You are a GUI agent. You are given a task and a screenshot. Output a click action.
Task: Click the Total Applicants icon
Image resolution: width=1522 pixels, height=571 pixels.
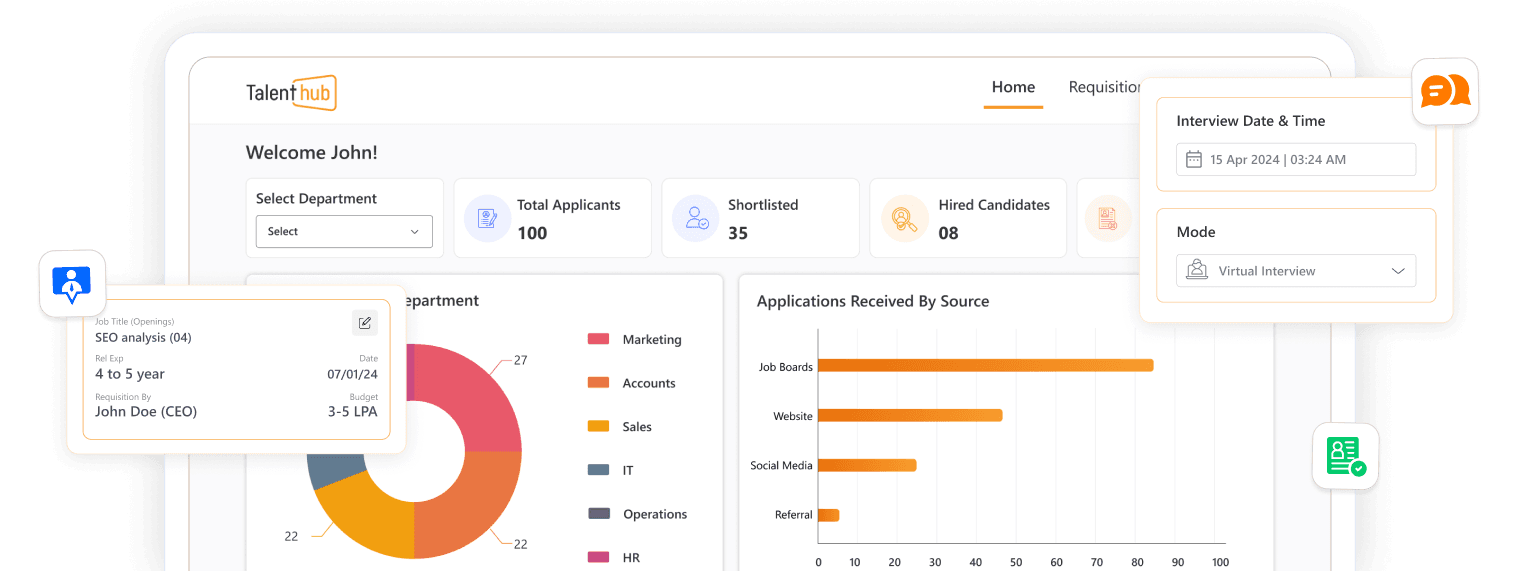(x=487, y=218)
